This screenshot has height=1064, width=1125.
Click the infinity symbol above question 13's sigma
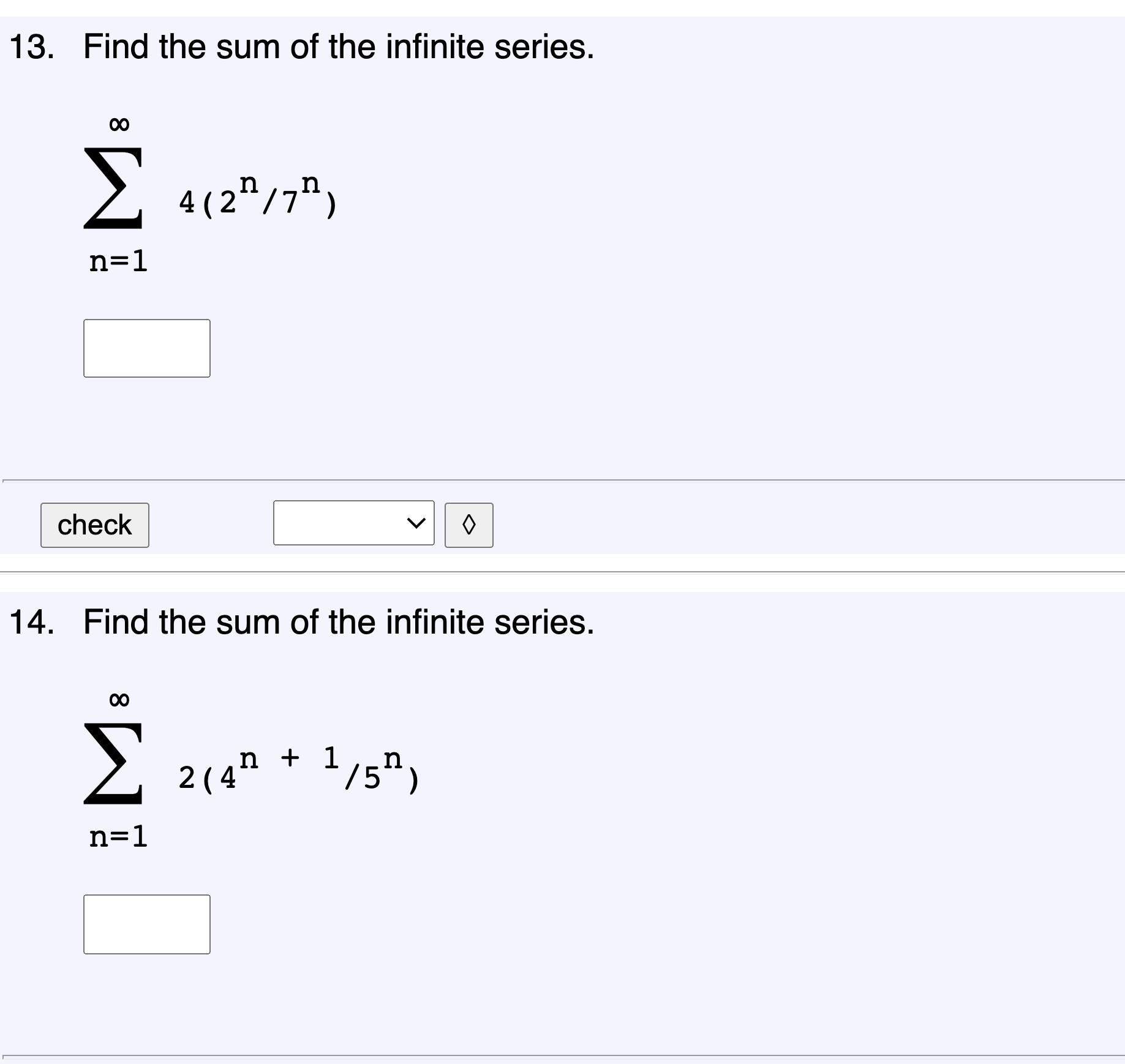[x=119, y=124]
